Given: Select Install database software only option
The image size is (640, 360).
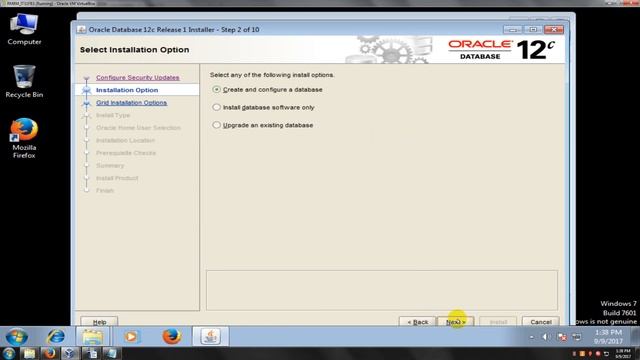Looking at the screenshot, I should coord(264,107).
